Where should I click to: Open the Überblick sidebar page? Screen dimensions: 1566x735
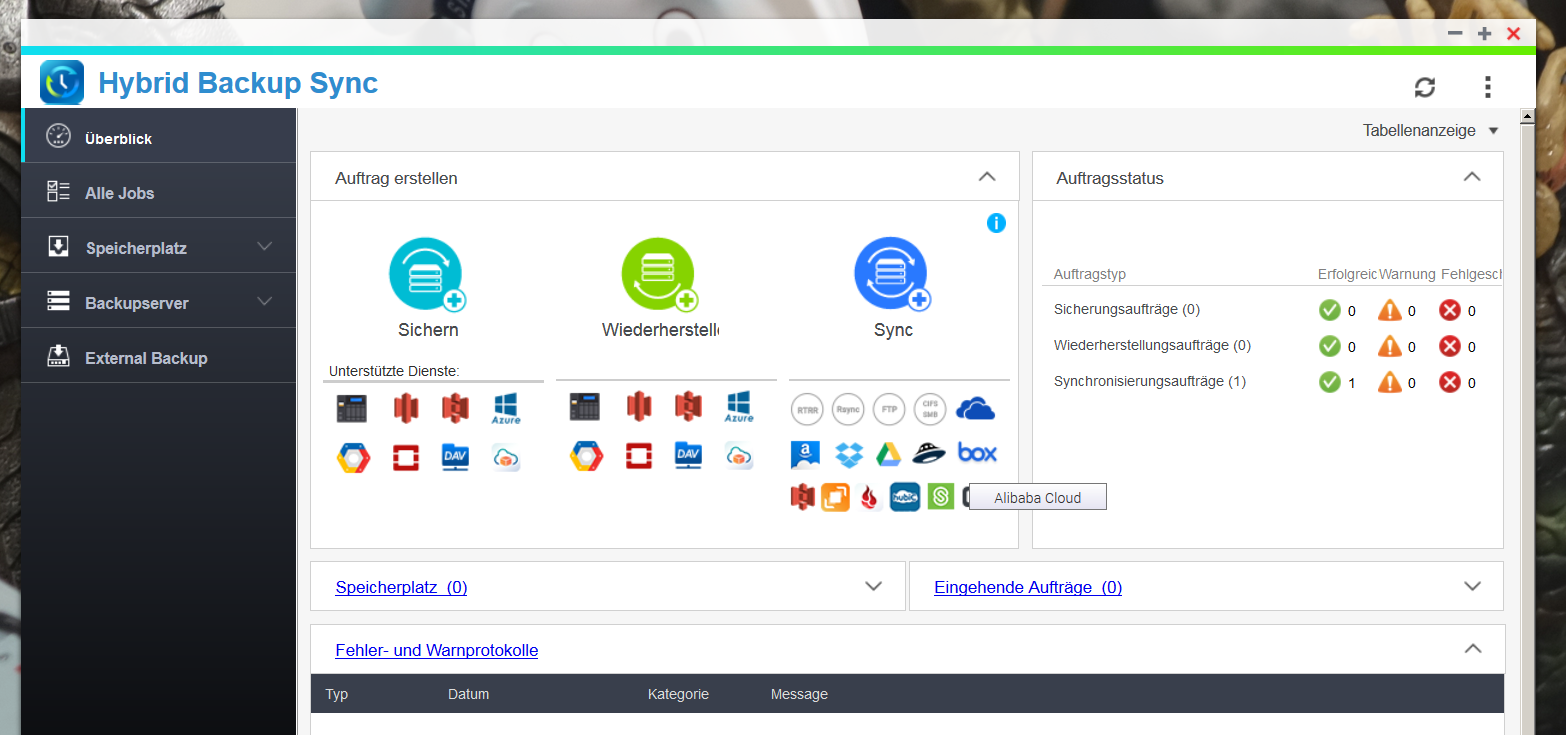[159, 135]
